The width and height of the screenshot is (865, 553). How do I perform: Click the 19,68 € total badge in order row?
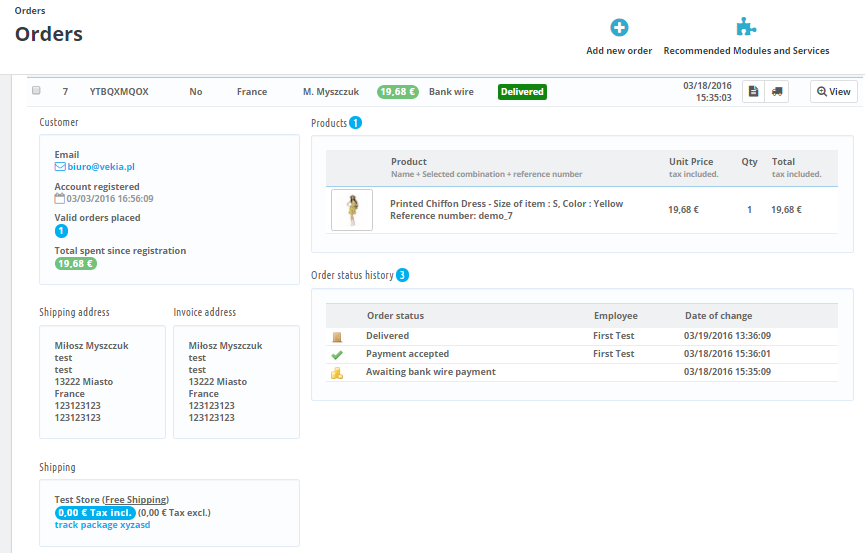click(397, 92)
